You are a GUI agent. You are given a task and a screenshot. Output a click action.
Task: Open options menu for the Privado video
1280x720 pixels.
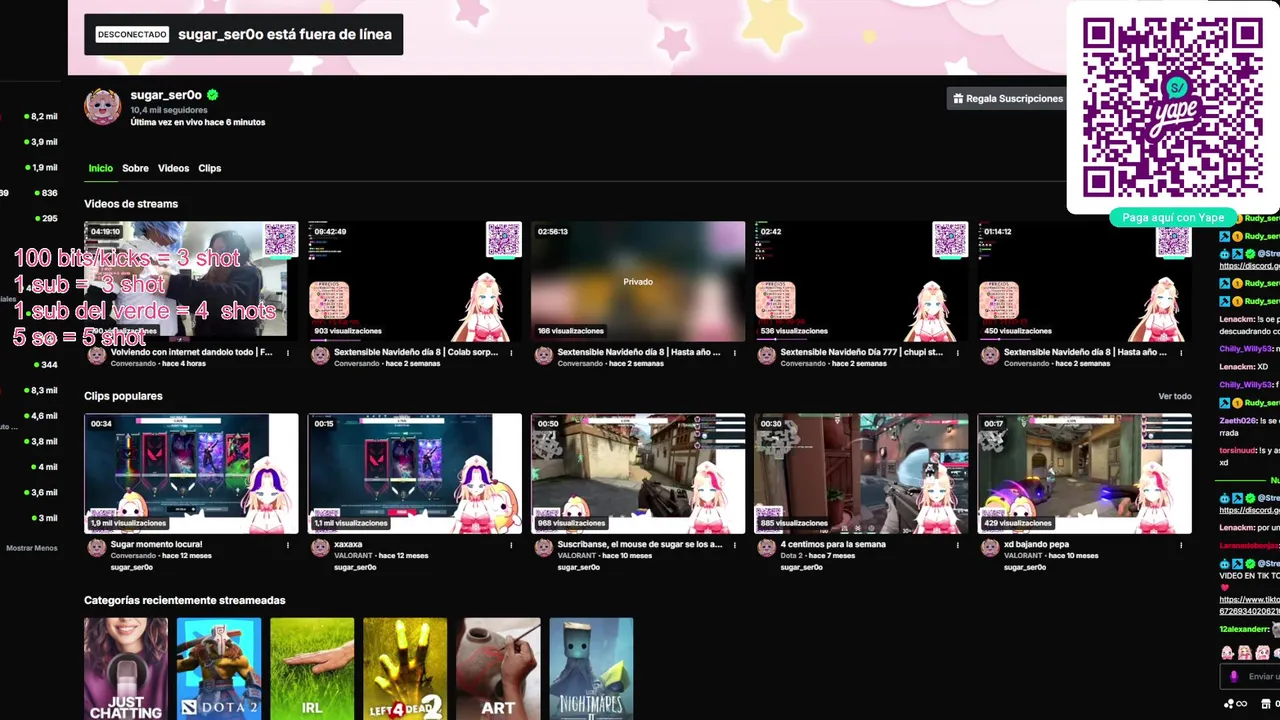tap(734, 352)
